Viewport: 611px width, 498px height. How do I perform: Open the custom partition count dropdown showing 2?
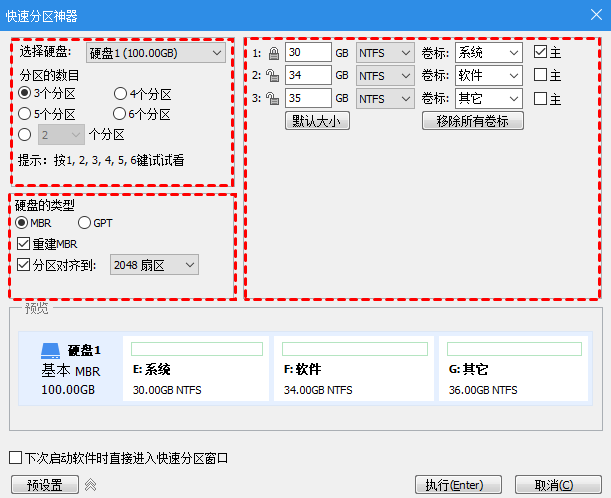61,135
